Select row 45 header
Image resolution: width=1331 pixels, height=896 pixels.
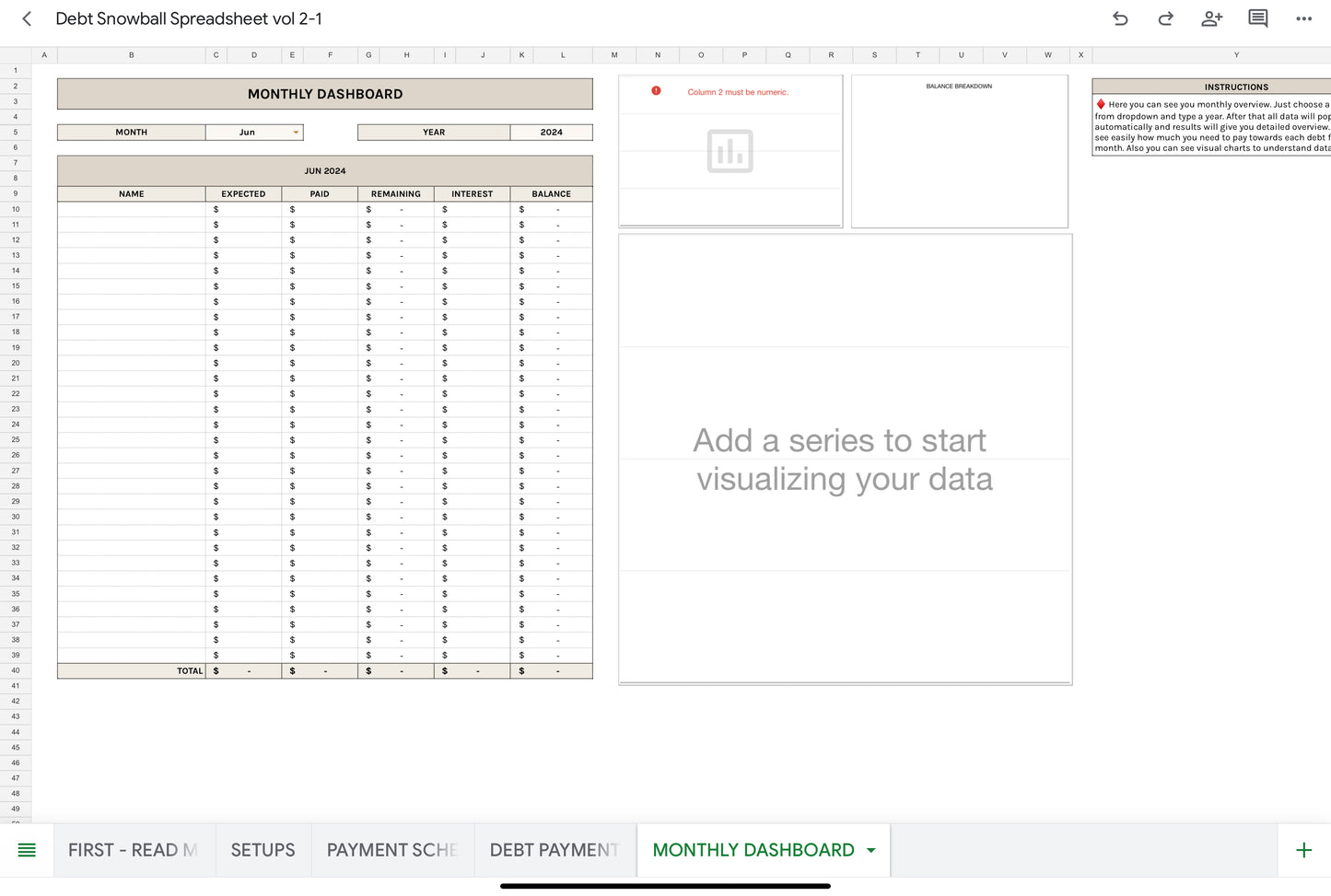[16, 748]
